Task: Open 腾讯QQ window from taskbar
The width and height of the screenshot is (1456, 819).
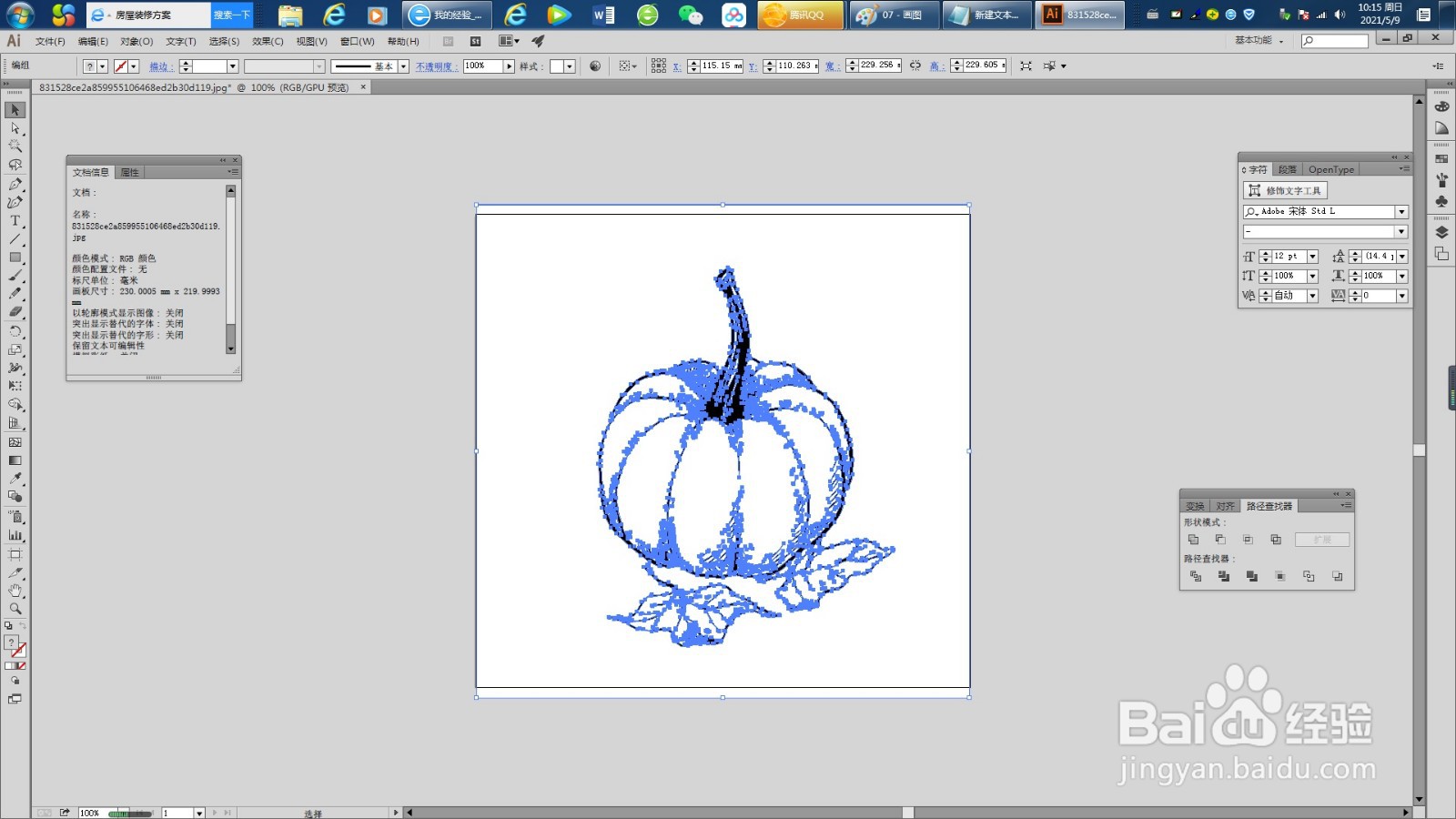Action: click(800, 15)
